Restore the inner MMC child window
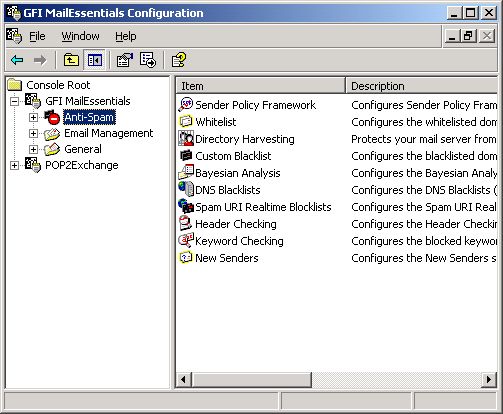Image resolution: width=503 pixels, height=414 pixels. click(x=468, y=36)
